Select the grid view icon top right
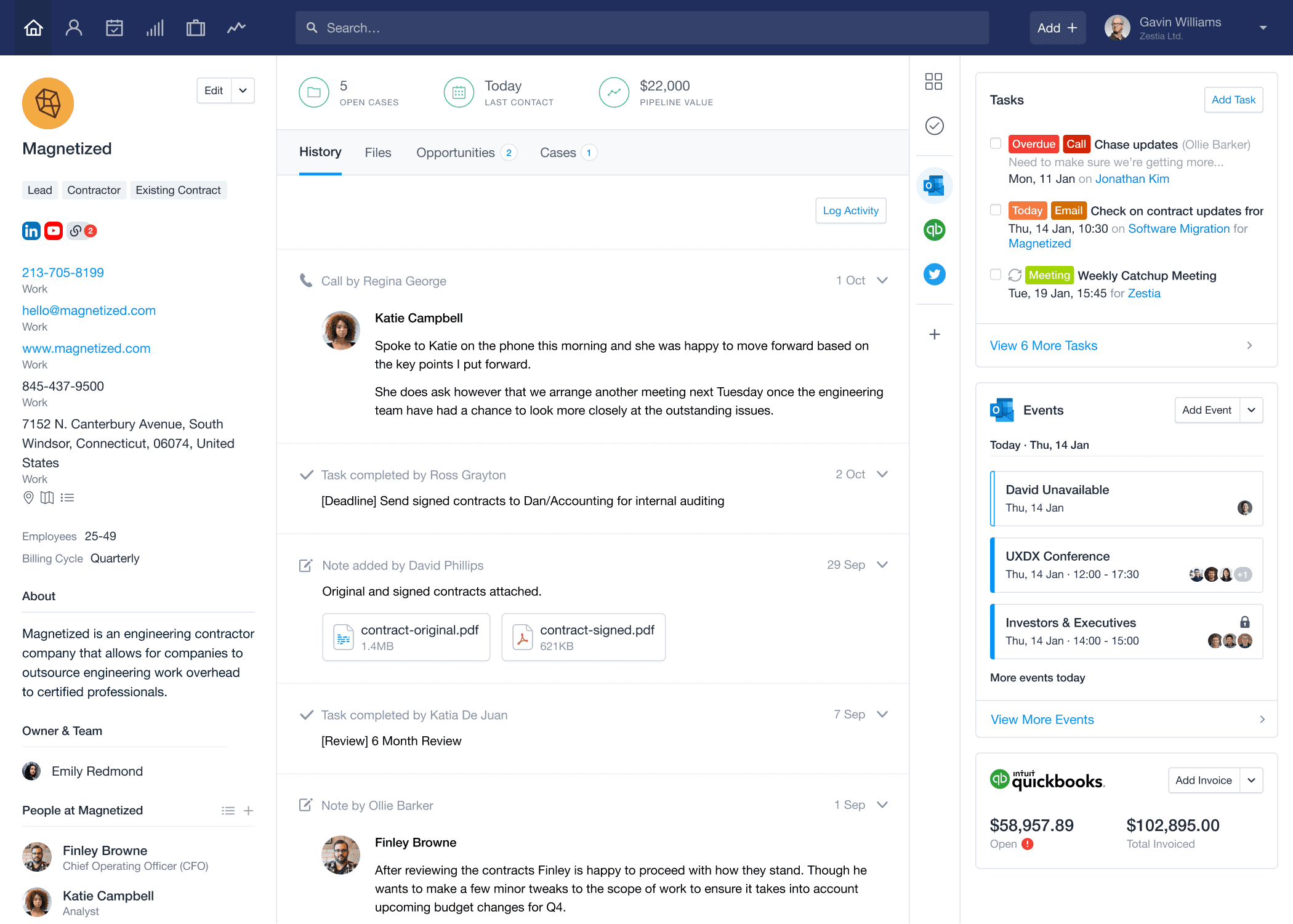The width and height of the screenshot is (1293, 924). coord(934,82)
